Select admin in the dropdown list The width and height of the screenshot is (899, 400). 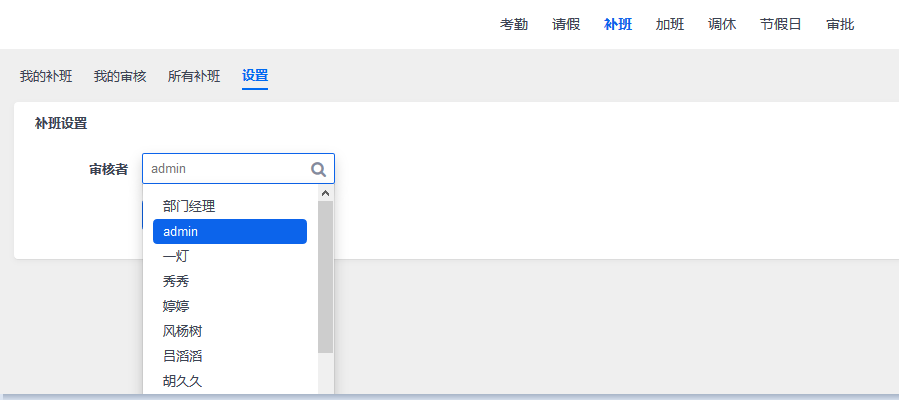(x=230, y=232)
